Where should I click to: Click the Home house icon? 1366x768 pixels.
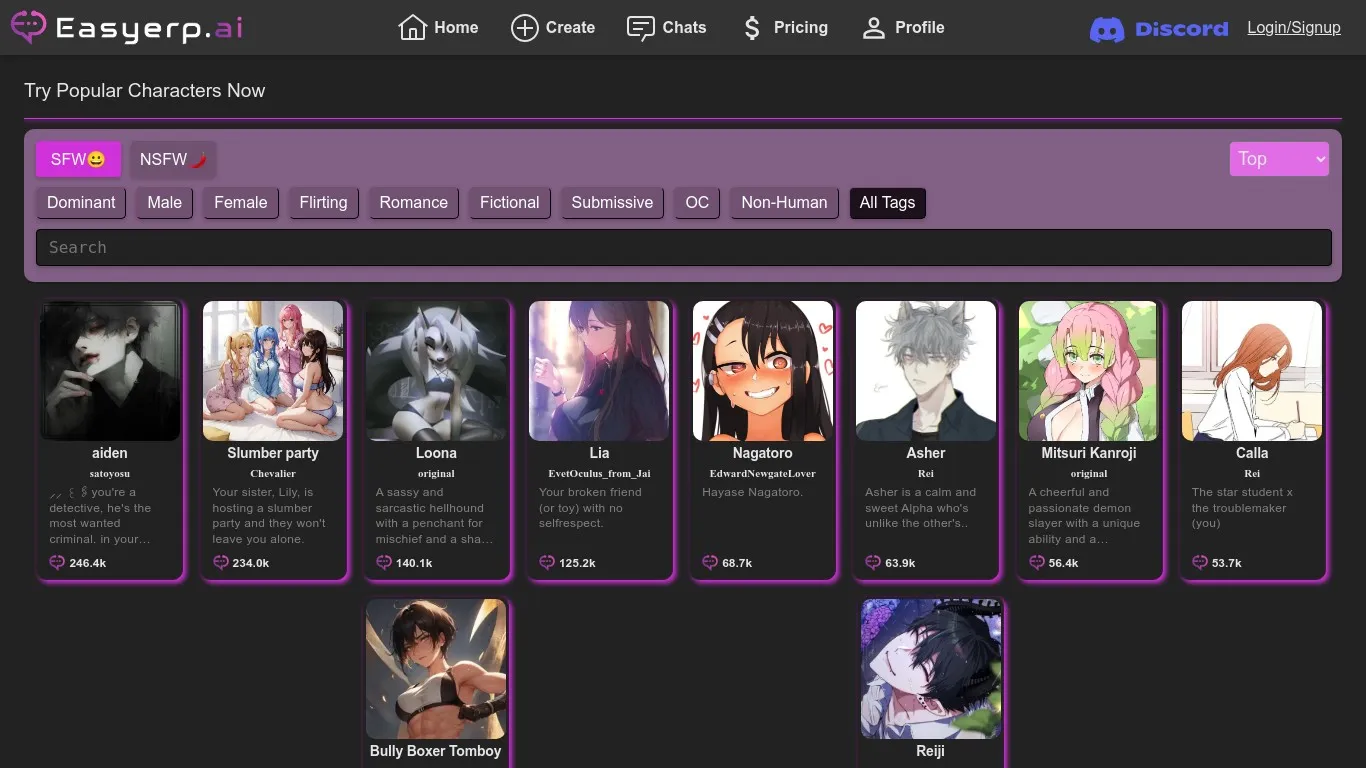[412, 28]
